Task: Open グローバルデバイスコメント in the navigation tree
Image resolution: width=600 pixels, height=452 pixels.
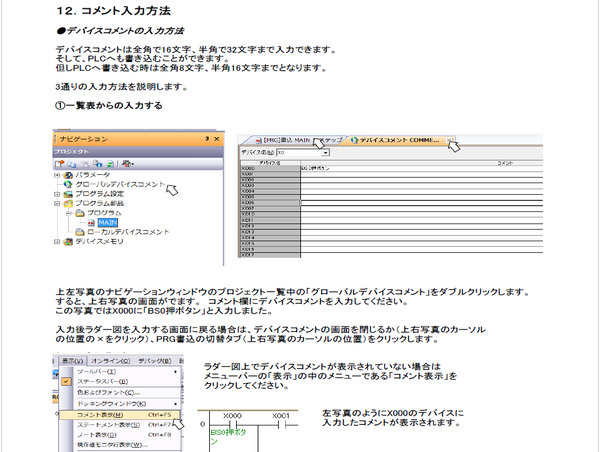Action: click(x=116, y=185)
